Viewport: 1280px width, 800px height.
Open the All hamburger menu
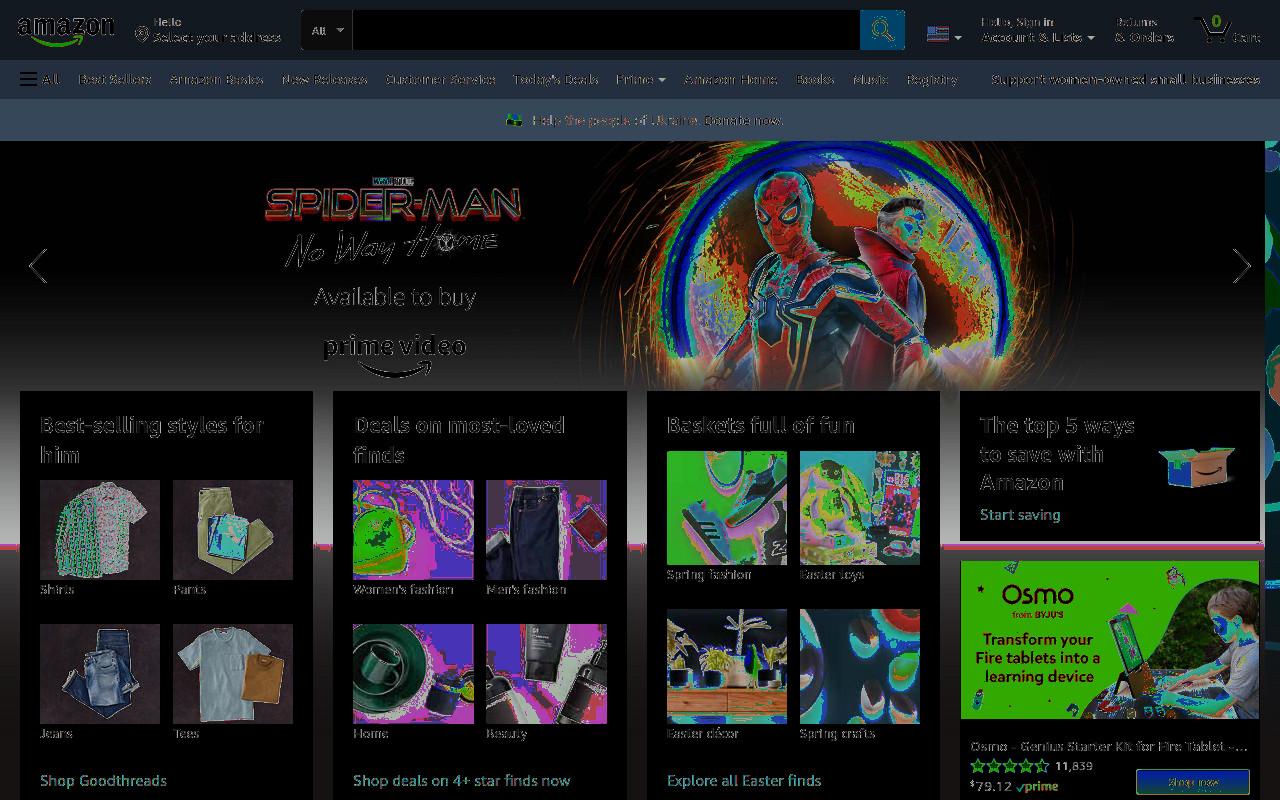40,79
